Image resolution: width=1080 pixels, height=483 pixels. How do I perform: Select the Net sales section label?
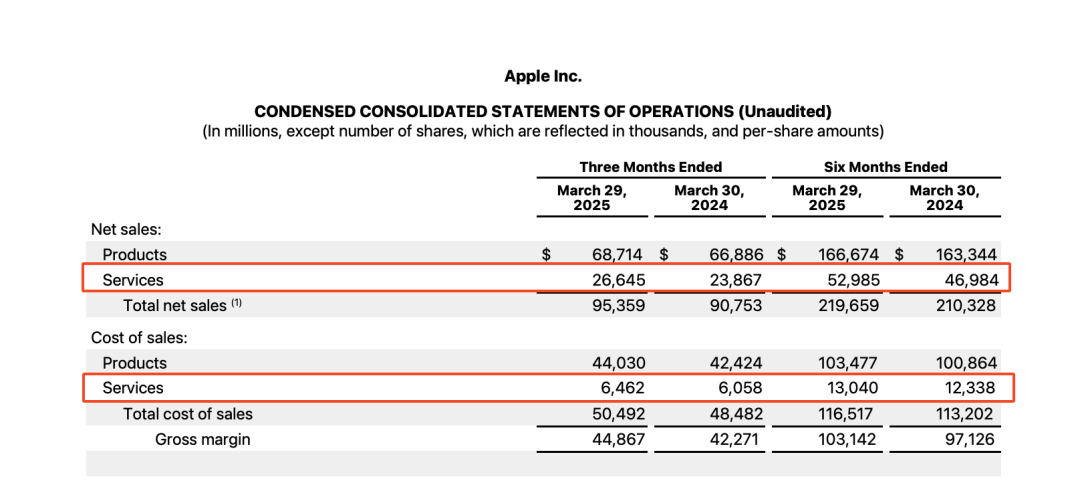click(x=119, y=229)
